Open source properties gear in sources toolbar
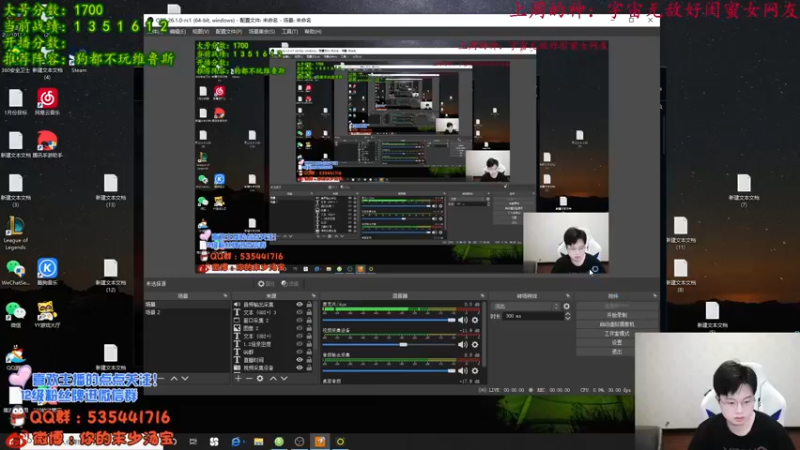The height and width of the screenshot is (450, 800). pos(260,379)
